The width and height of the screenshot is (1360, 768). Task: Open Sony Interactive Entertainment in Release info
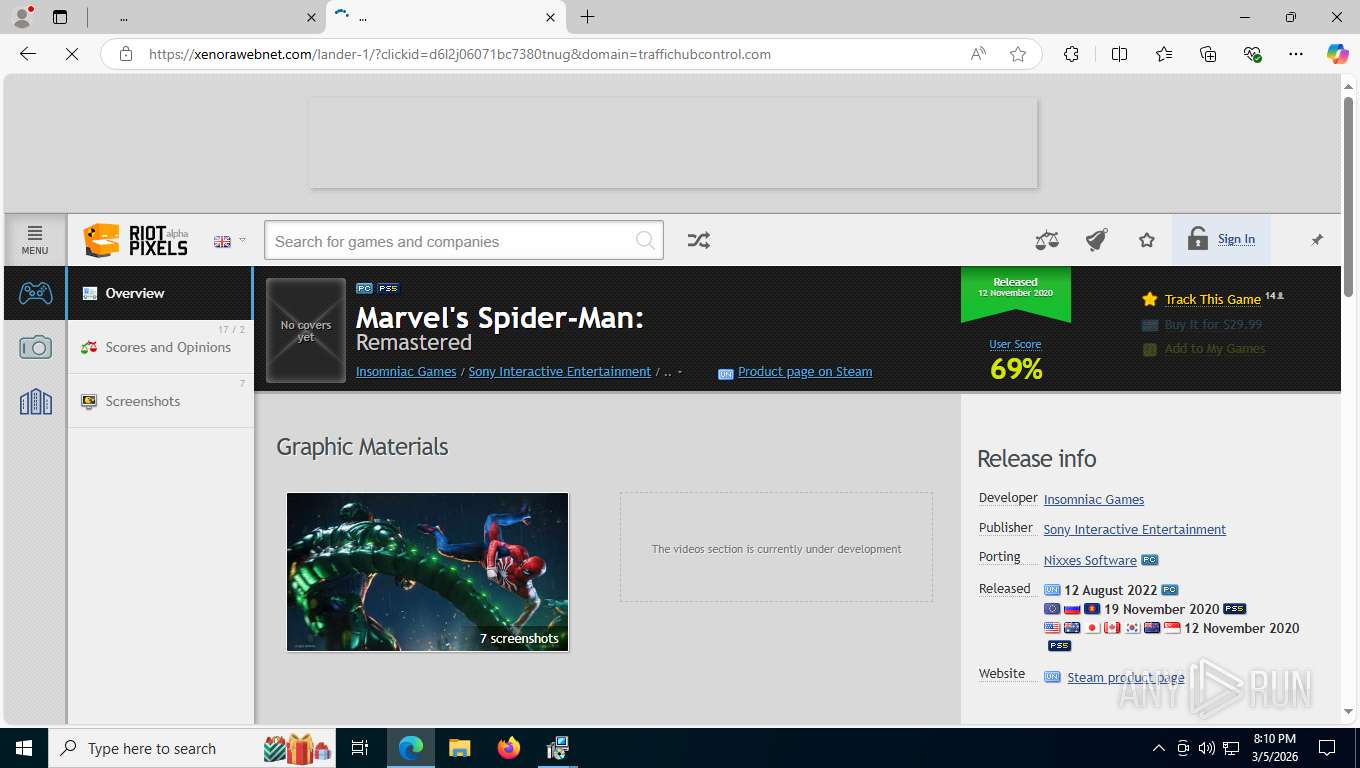tap(1135, 529)
